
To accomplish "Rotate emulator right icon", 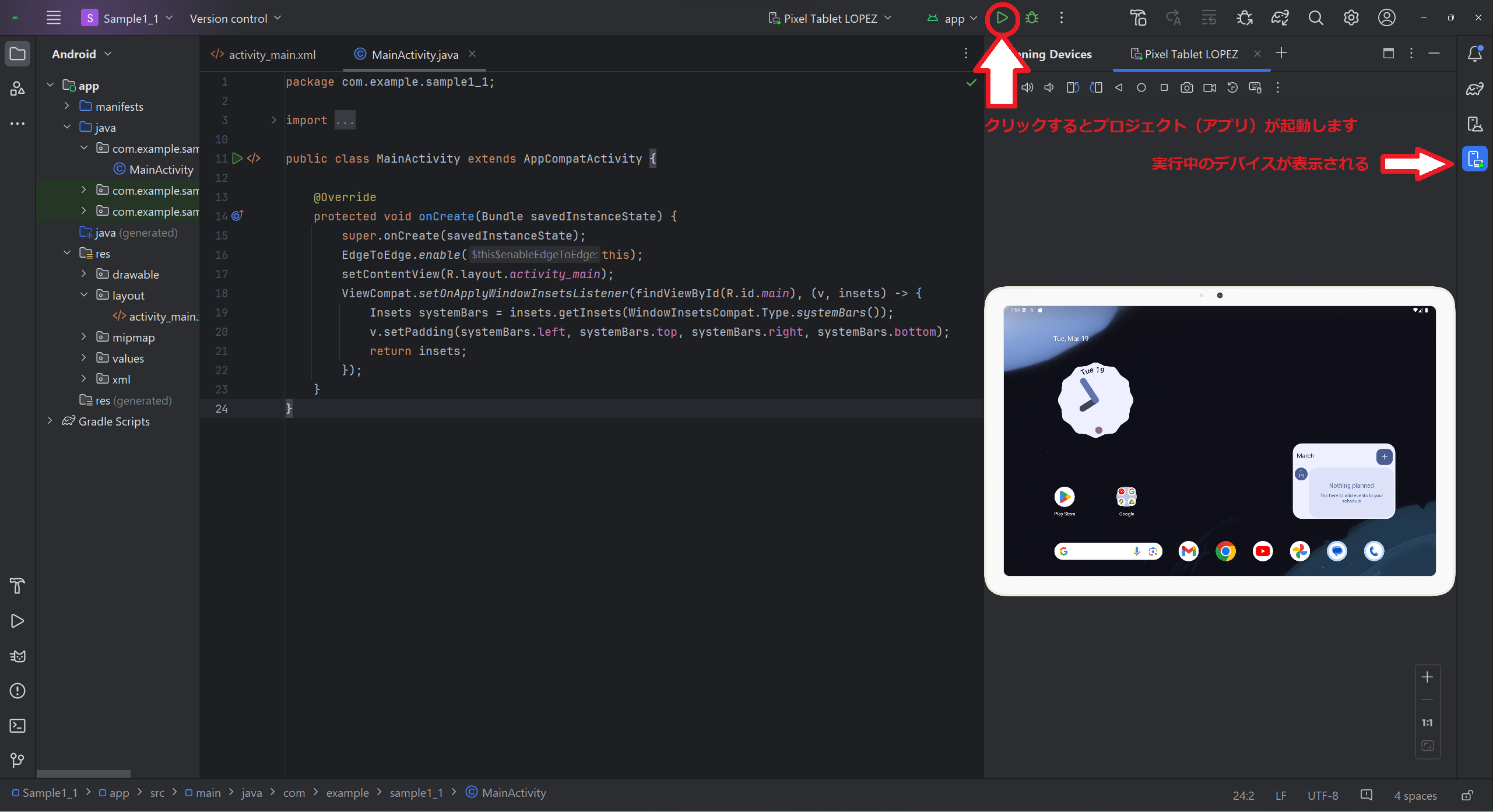I will click(x=1096, y=87).
